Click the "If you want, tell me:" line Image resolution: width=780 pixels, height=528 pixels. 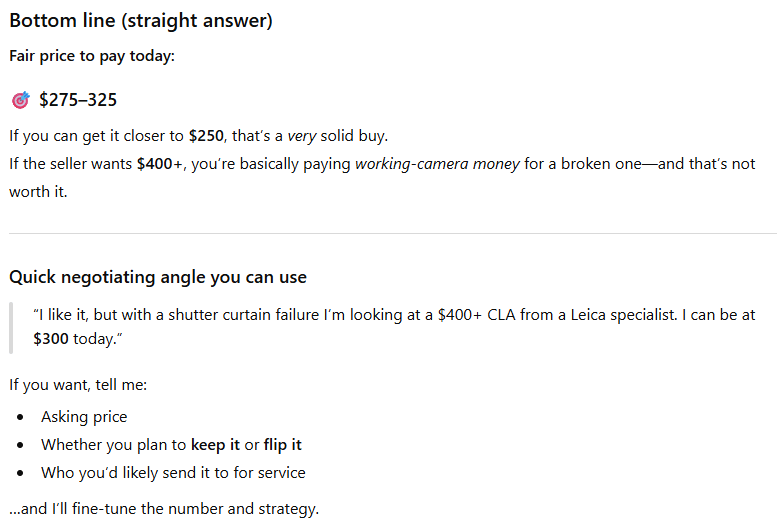pos(79,384)
